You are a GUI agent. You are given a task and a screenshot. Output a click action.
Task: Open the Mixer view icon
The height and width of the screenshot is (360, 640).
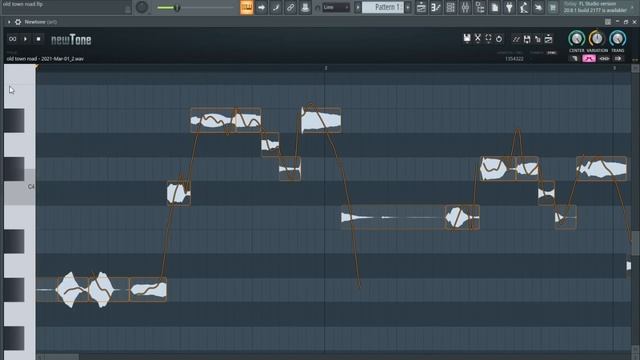coord(465,7)
